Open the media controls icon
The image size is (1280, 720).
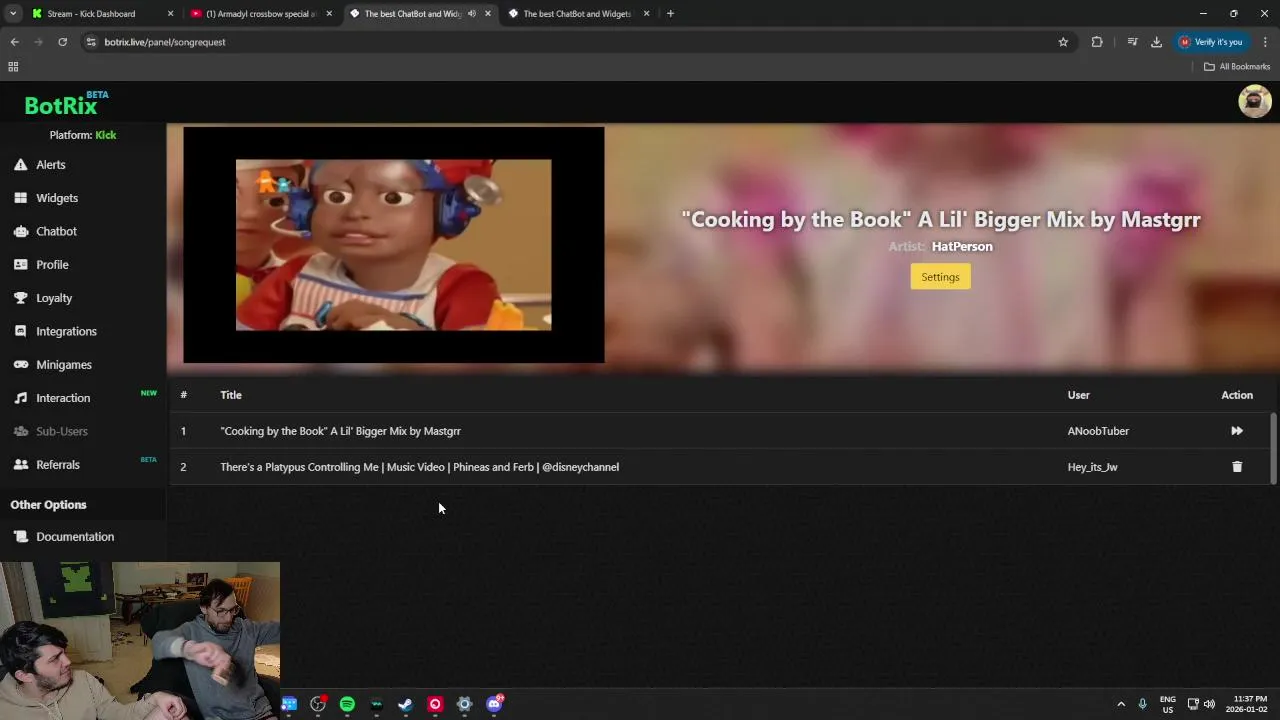click(1132, 42)
